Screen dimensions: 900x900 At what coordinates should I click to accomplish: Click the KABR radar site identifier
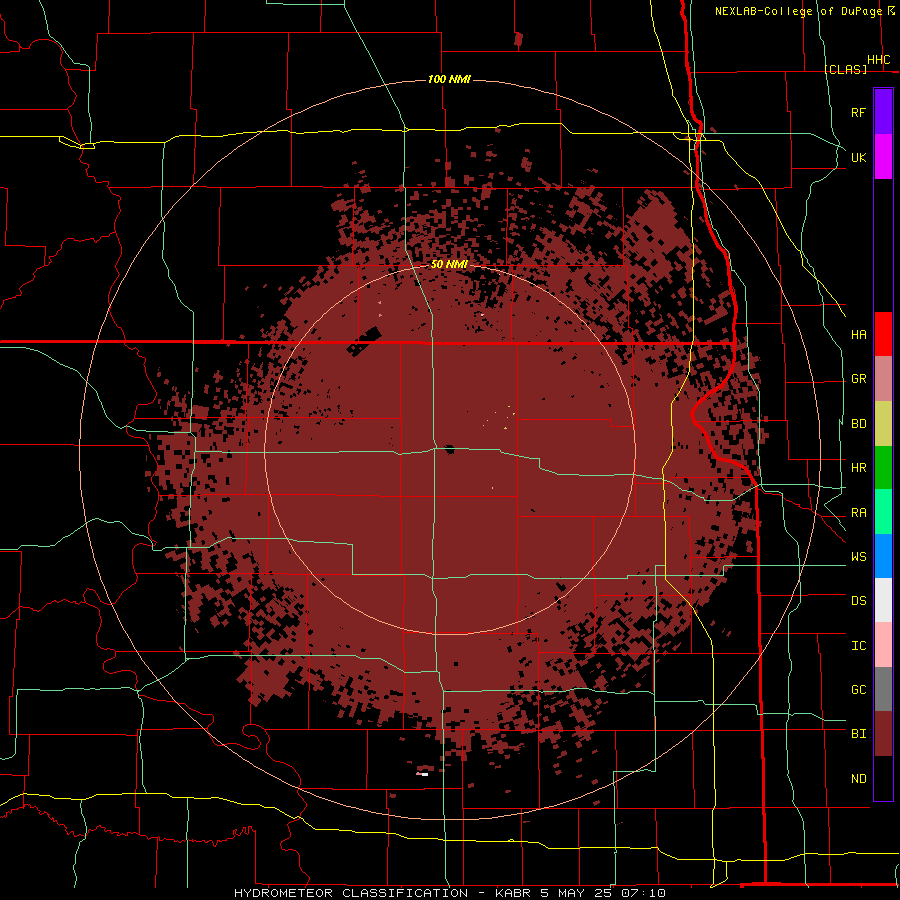514,893
